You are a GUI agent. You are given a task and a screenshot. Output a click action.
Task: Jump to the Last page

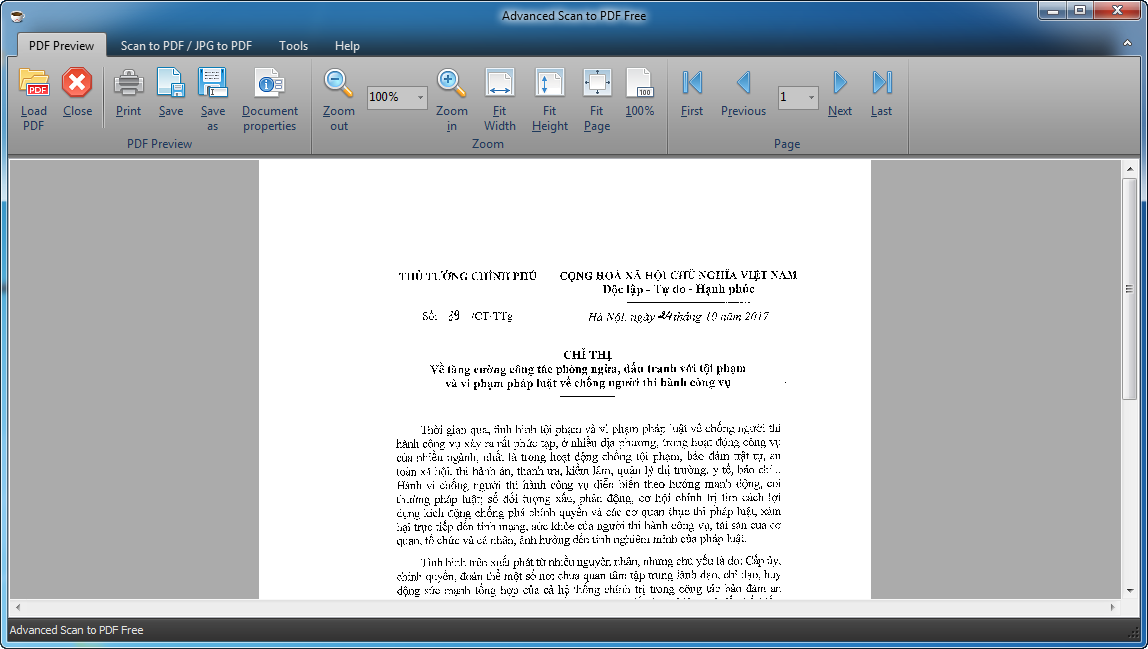tap(881, 84)
